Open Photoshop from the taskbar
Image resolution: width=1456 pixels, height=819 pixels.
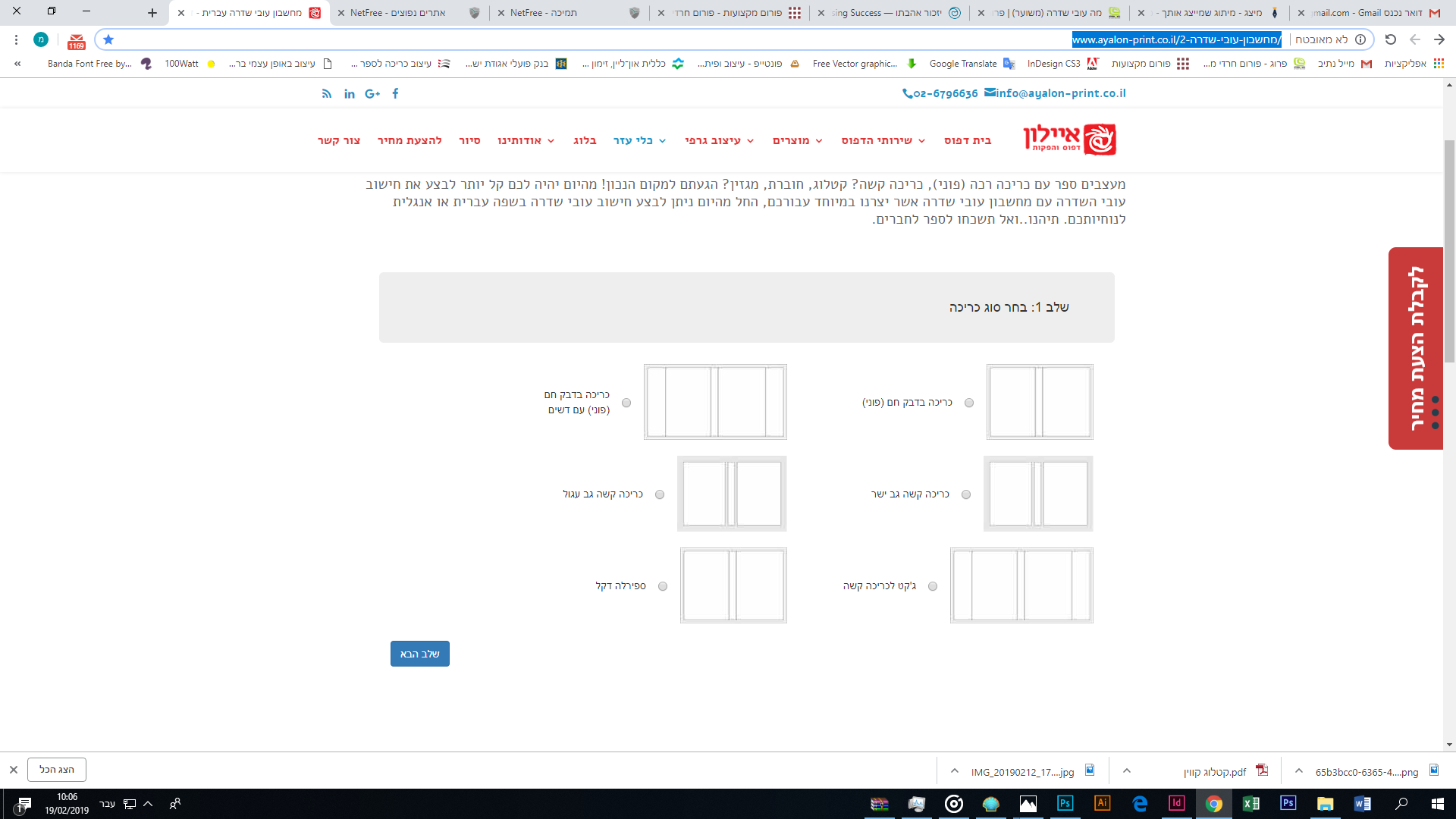click(x=1065, y=803)
